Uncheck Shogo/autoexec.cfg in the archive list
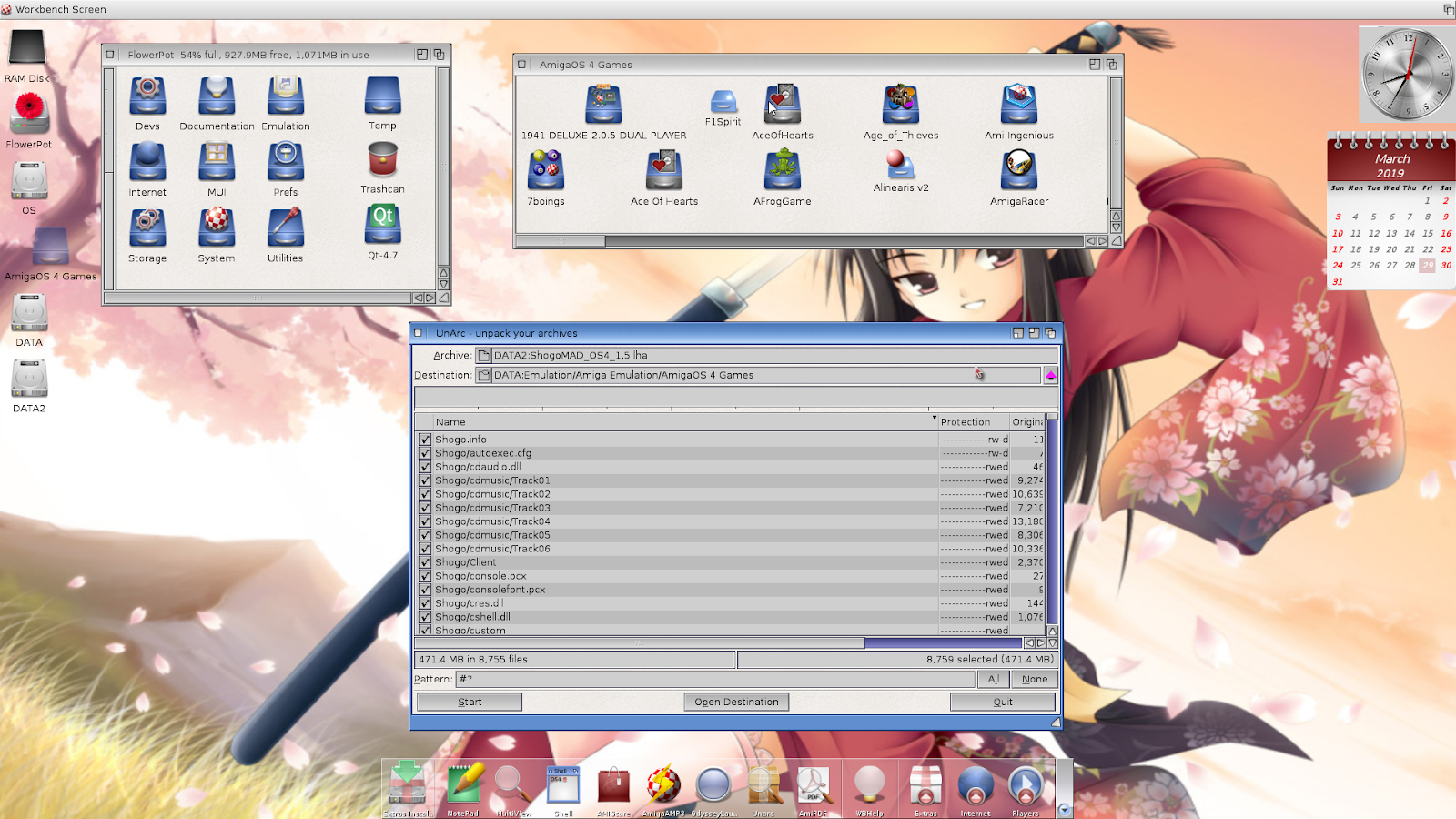The image size is (1456, 819). tap(425, 453)
